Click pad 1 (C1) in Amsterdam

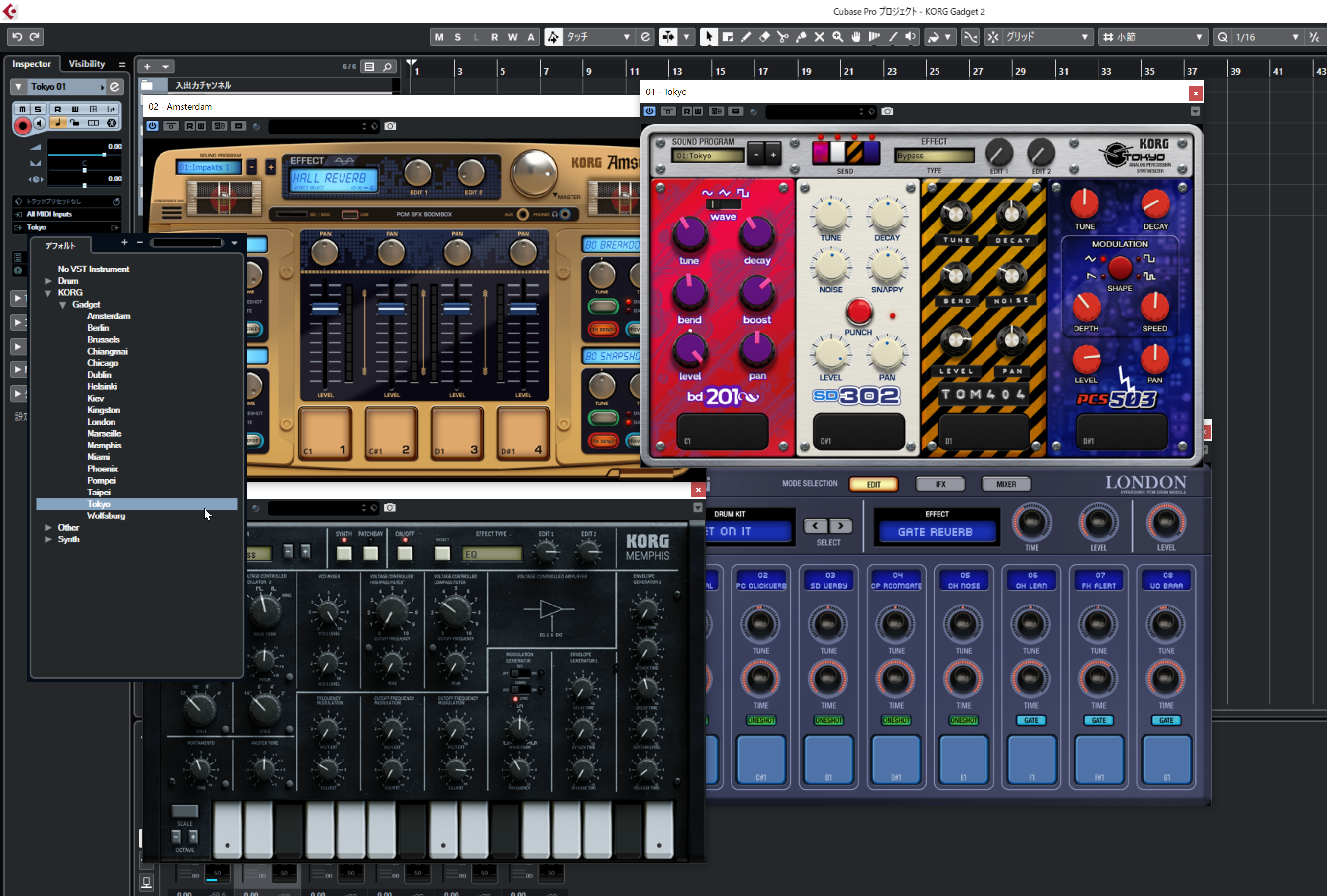coord(325,434)
